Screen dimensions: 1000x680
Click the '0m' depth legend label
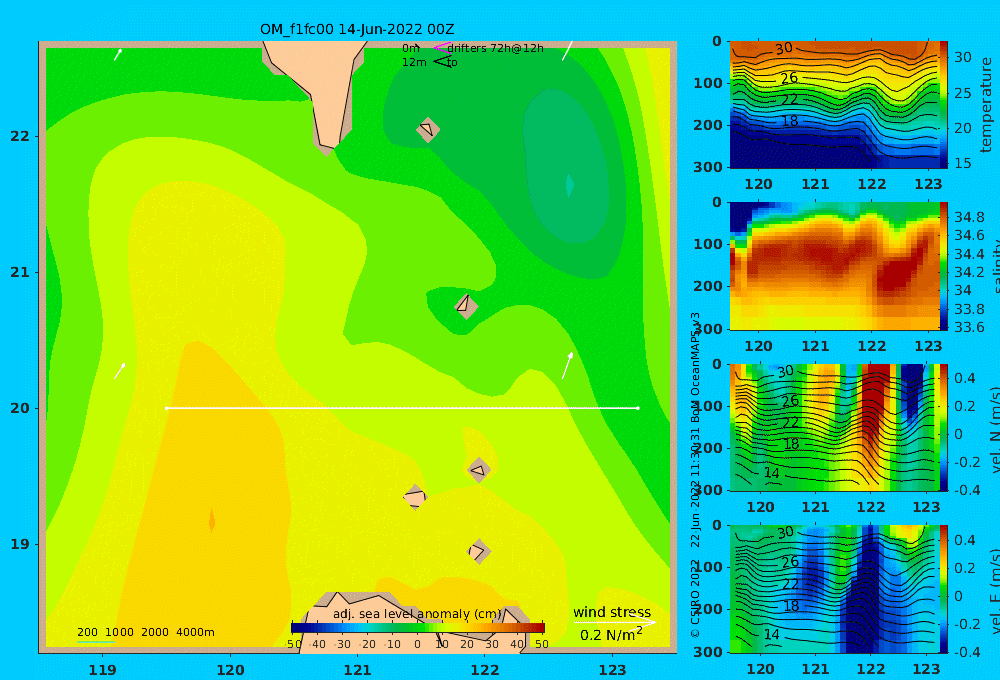[411, 48]
